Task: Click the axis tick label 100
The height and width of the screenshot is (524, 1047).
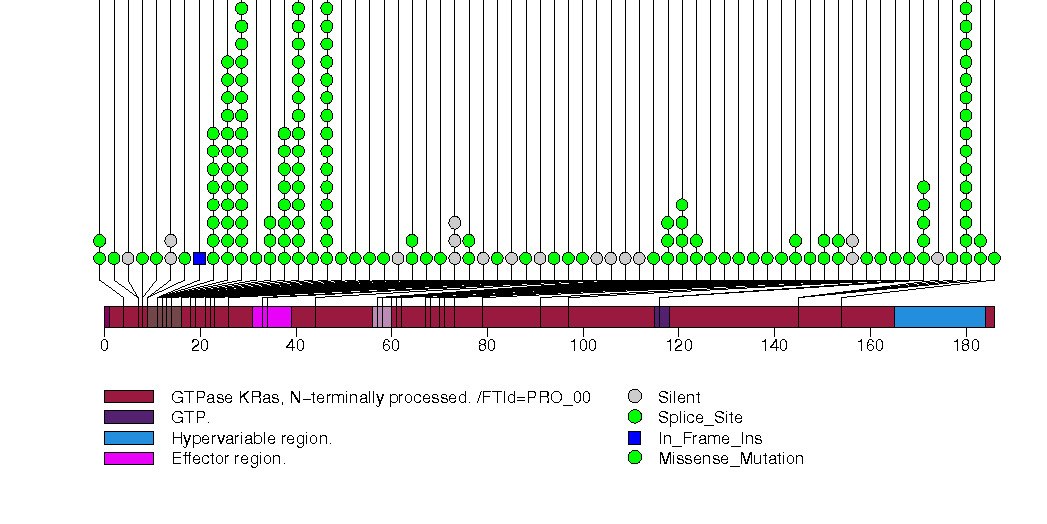Action: click(x=583, y=346)
